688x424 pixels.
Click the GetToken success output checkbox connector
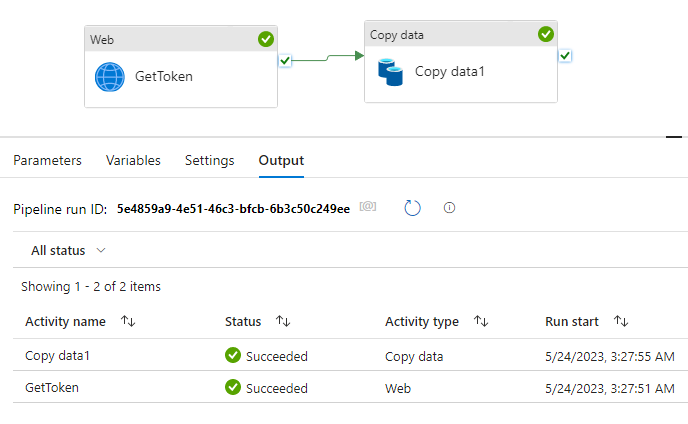click(x=285, y=61)
